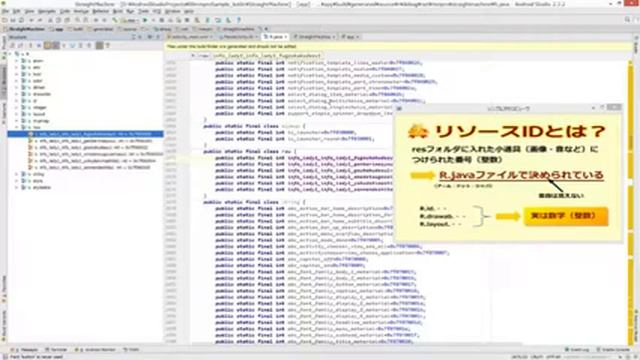Open the app run configuration dropdown
The height and width of the screenshot is (360, 640).
[130, 20]
